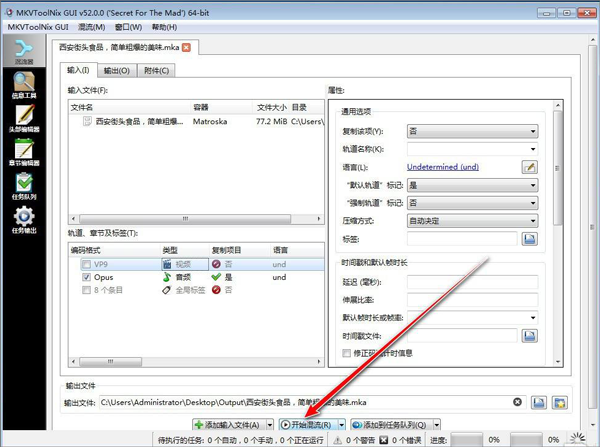Open the Job queue in sidebar

[x=24, y=186]
